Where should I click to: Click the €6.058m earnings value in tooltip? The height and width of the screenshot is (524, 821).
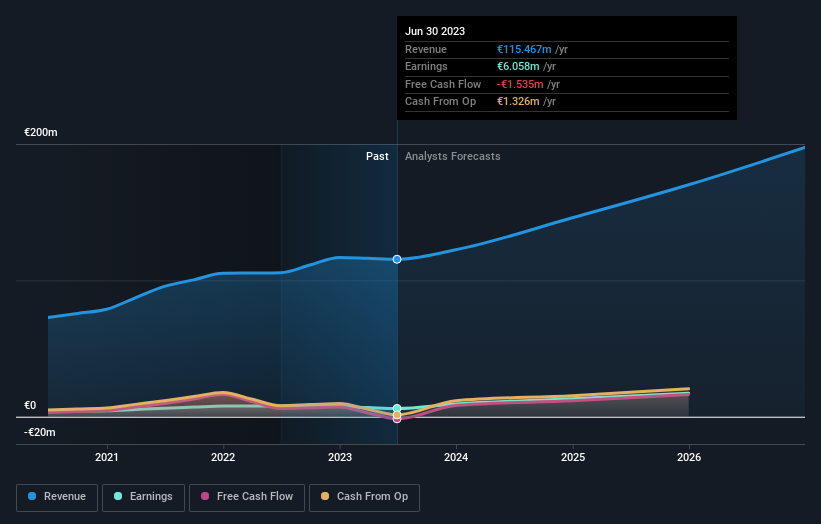[x=518, y=66]
